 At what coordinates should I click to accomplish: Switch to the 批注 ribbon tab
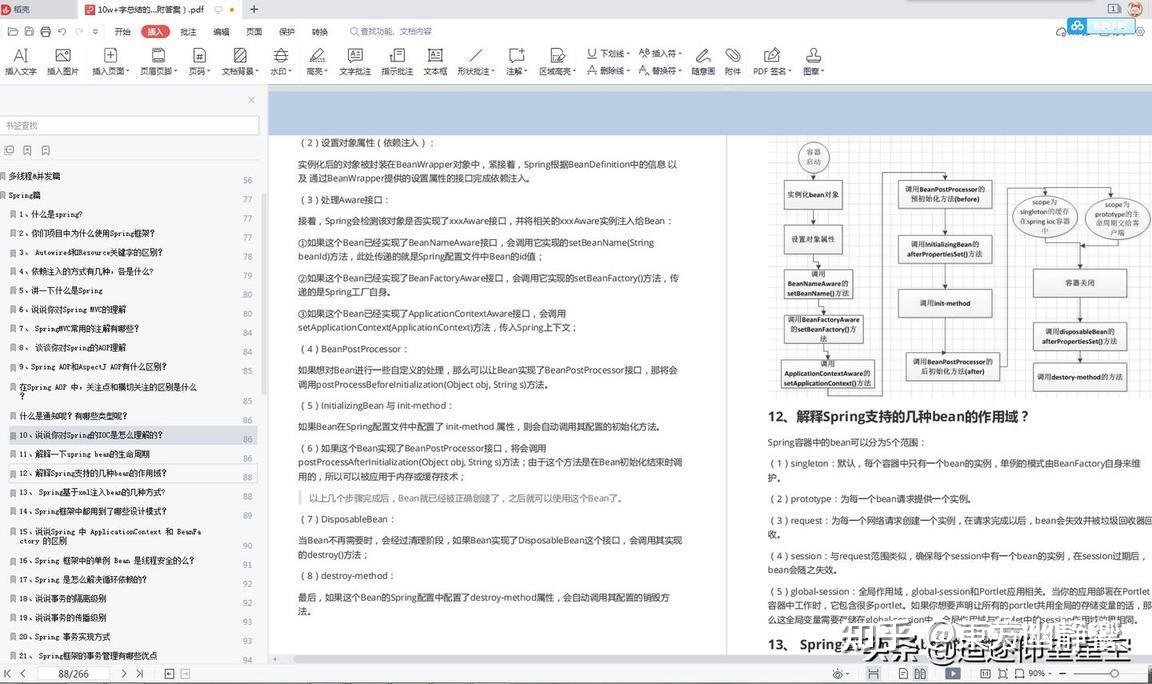click(x=190, y=31)
